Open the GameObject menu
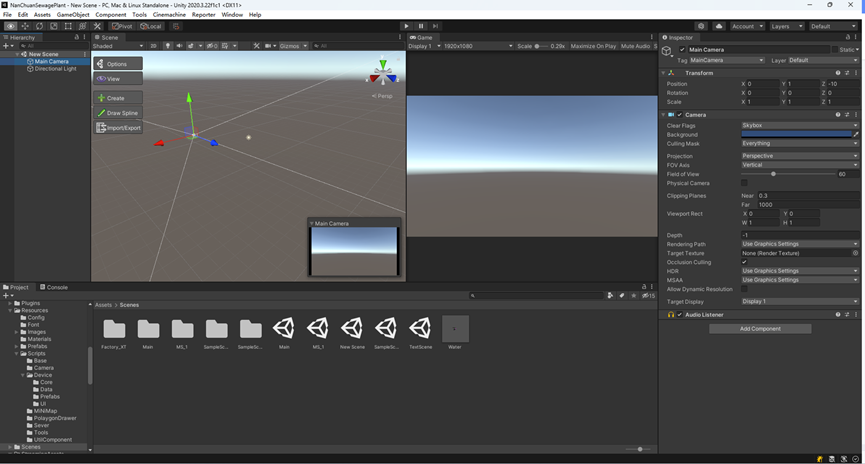 [73, 15]
